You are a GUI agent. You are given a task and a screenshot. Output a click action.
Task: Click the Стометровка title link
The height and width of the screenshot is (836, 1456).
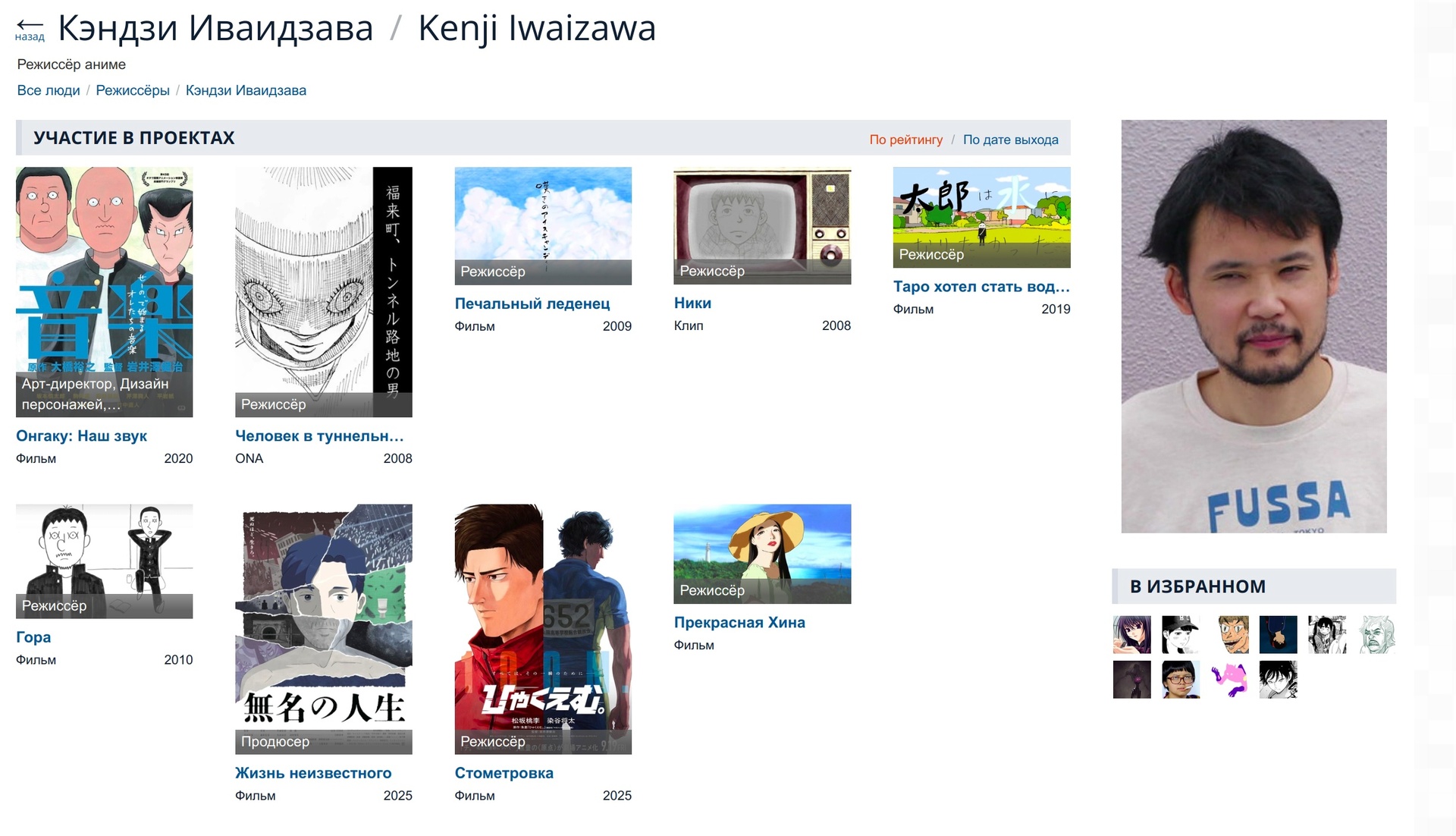pos(504,773)
